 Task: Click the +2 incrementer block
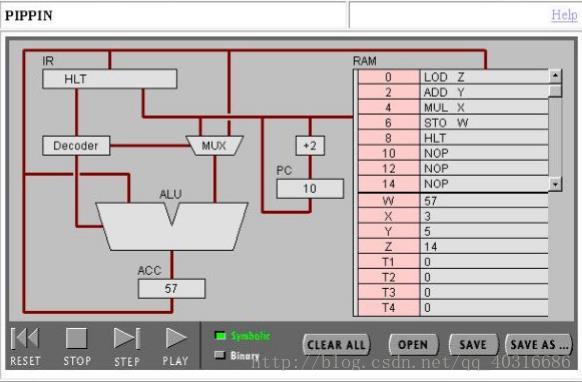[x=310, y=146]
